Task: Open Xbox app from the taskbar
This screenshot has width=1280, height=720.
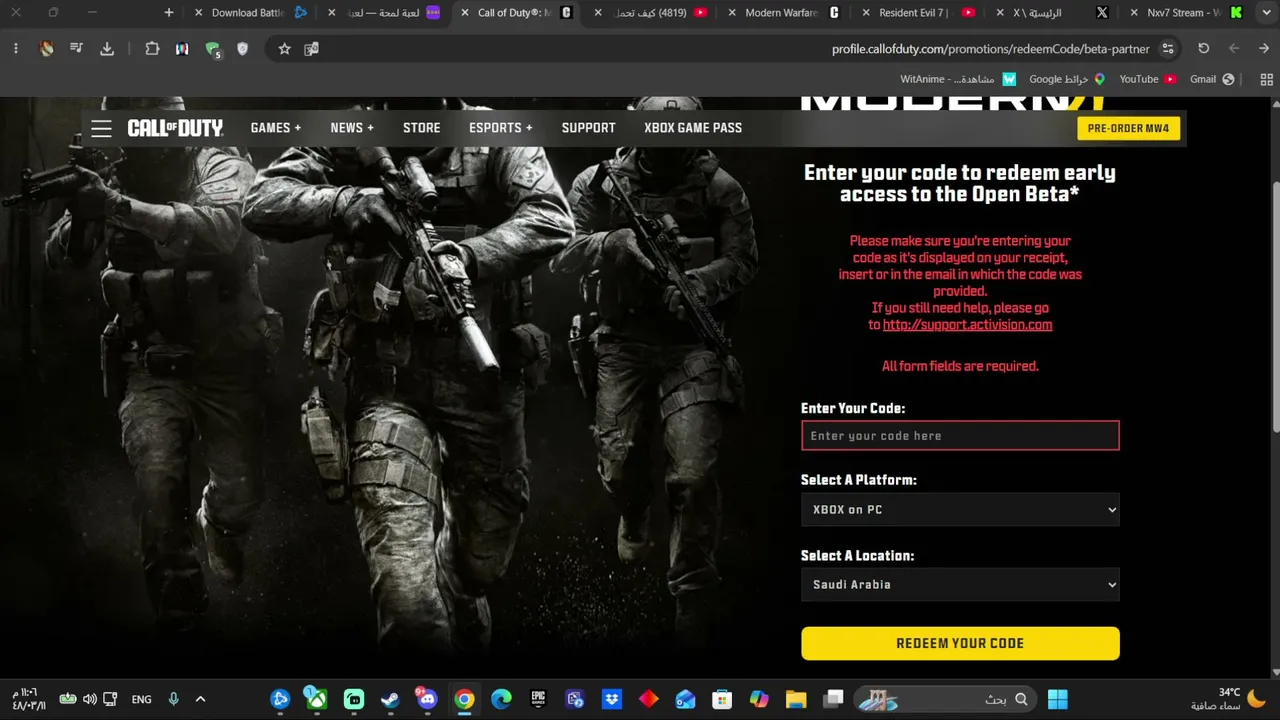Action: tap(317, 699)
